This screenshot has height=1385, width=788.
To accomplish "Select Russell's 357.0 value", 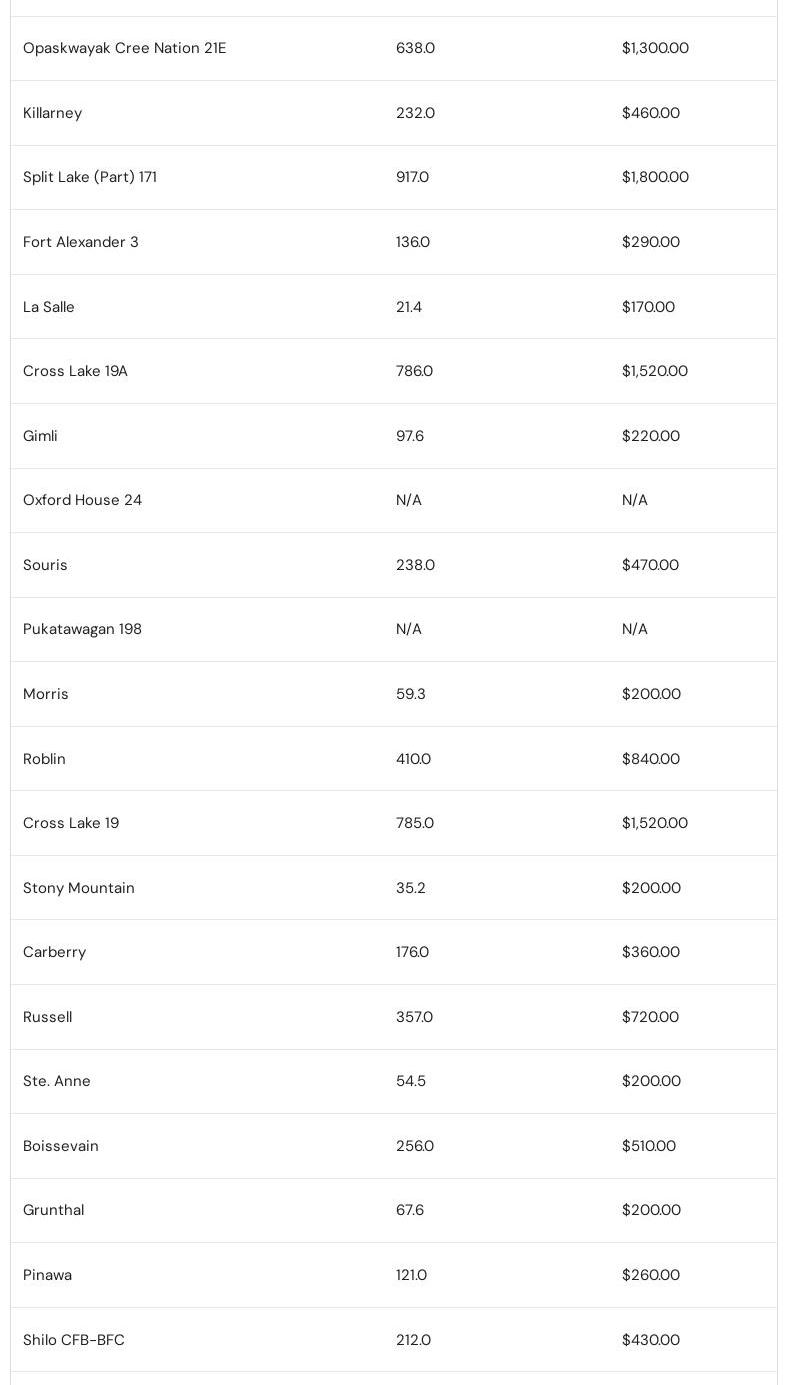I will tap(414, 1017).
